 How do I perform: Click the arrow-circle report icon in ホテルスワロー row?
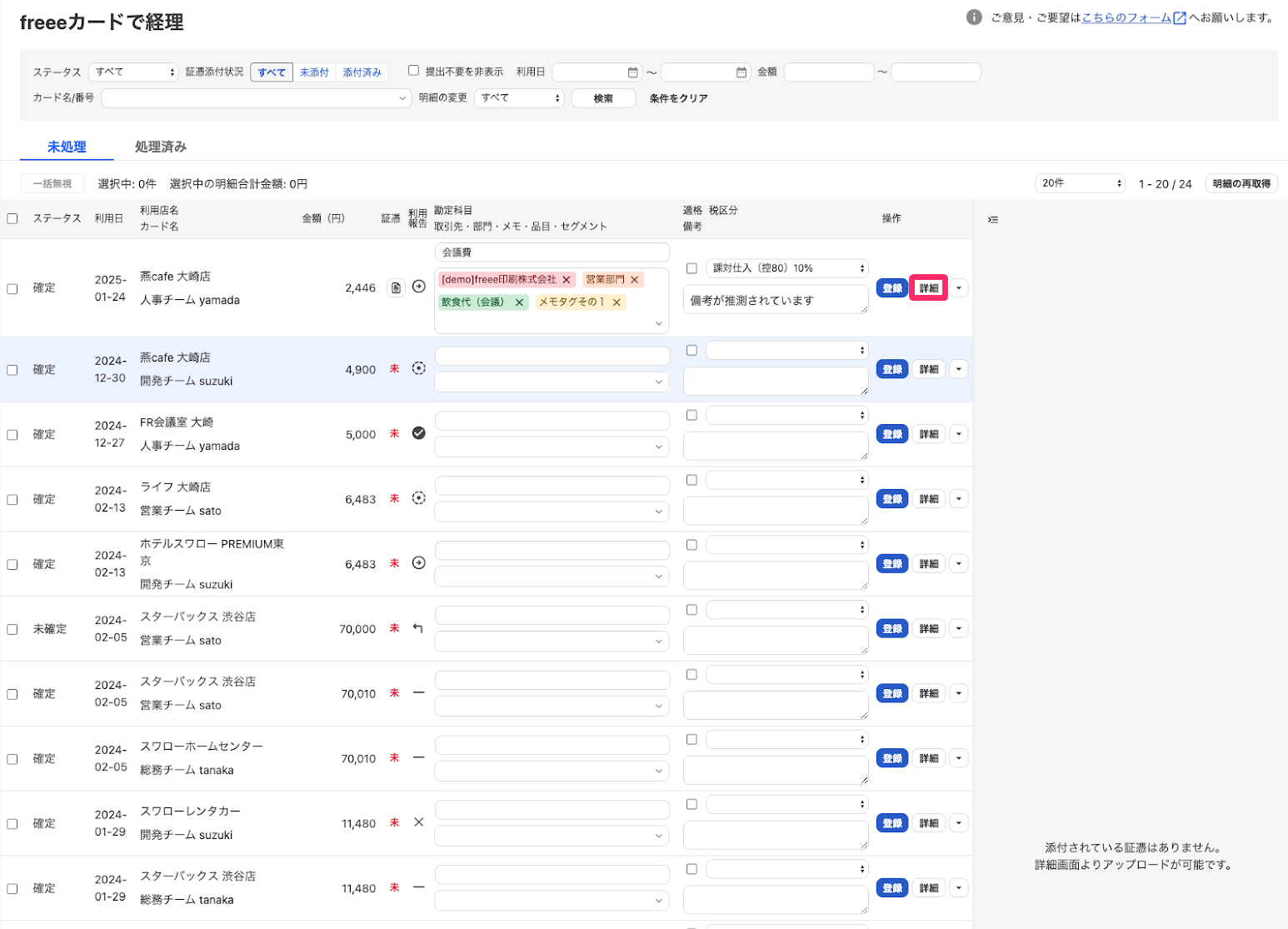(419, 563)
